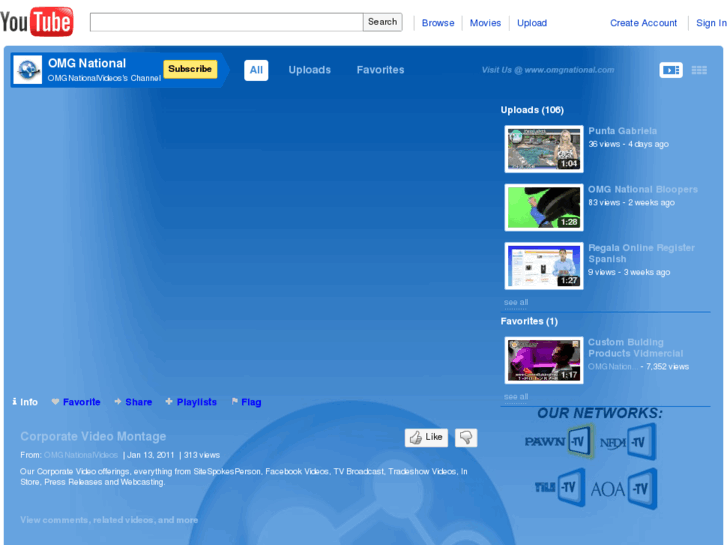The image size is (727, 545).
Task: Click the Search button
Action: click(x=383, y=22)
